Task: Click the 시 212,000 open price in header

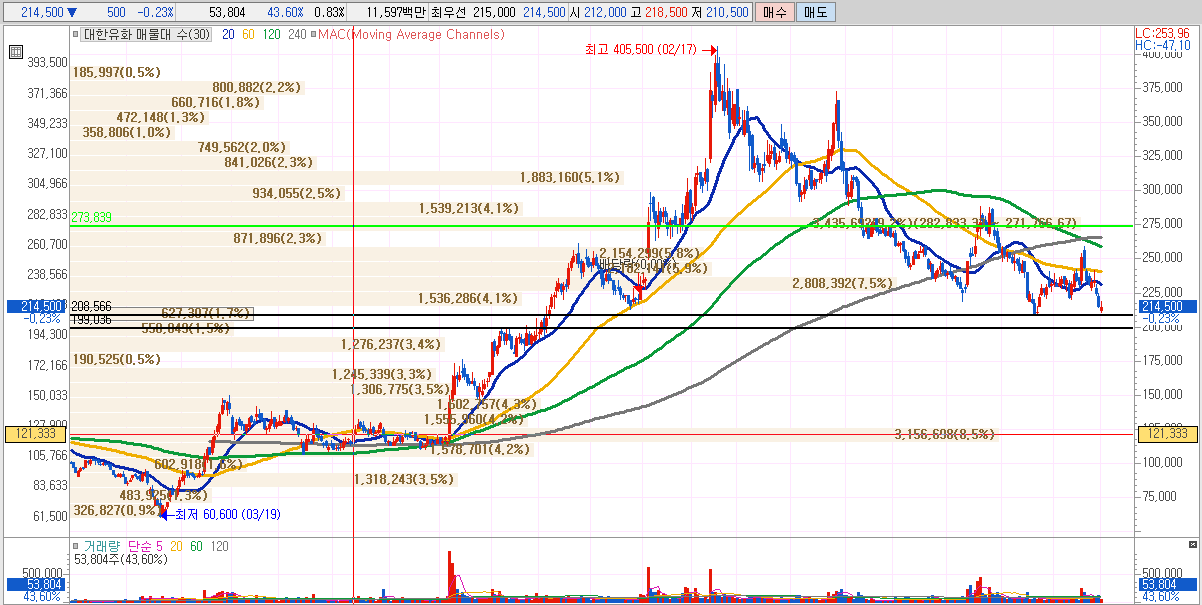Action: 599,12
